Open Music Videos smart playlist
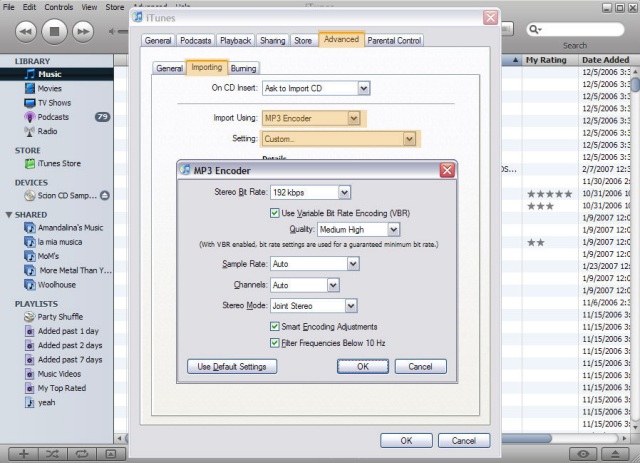The height and width of the screenshot is (463, 640). pos(59,374)
